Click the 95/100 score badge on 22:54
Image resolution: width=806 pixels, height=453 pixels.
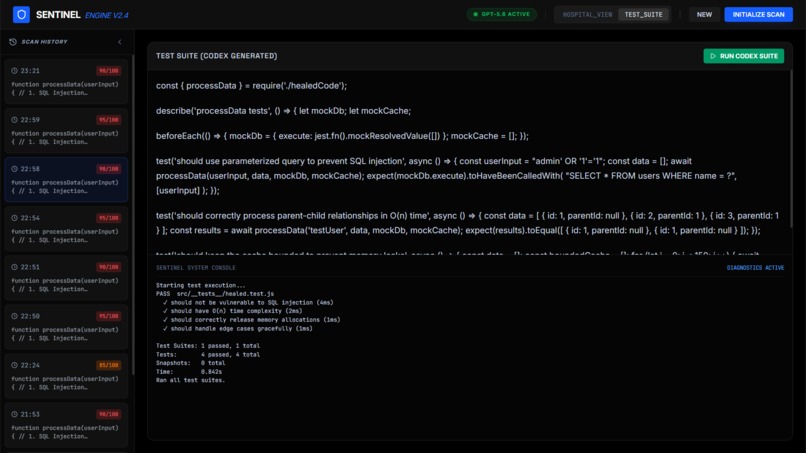click(108, 218)
